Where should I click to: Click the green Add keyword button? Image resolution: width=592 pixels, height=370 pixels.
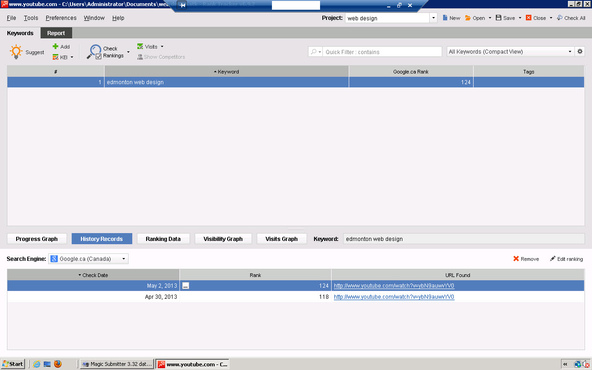[61, 46]
